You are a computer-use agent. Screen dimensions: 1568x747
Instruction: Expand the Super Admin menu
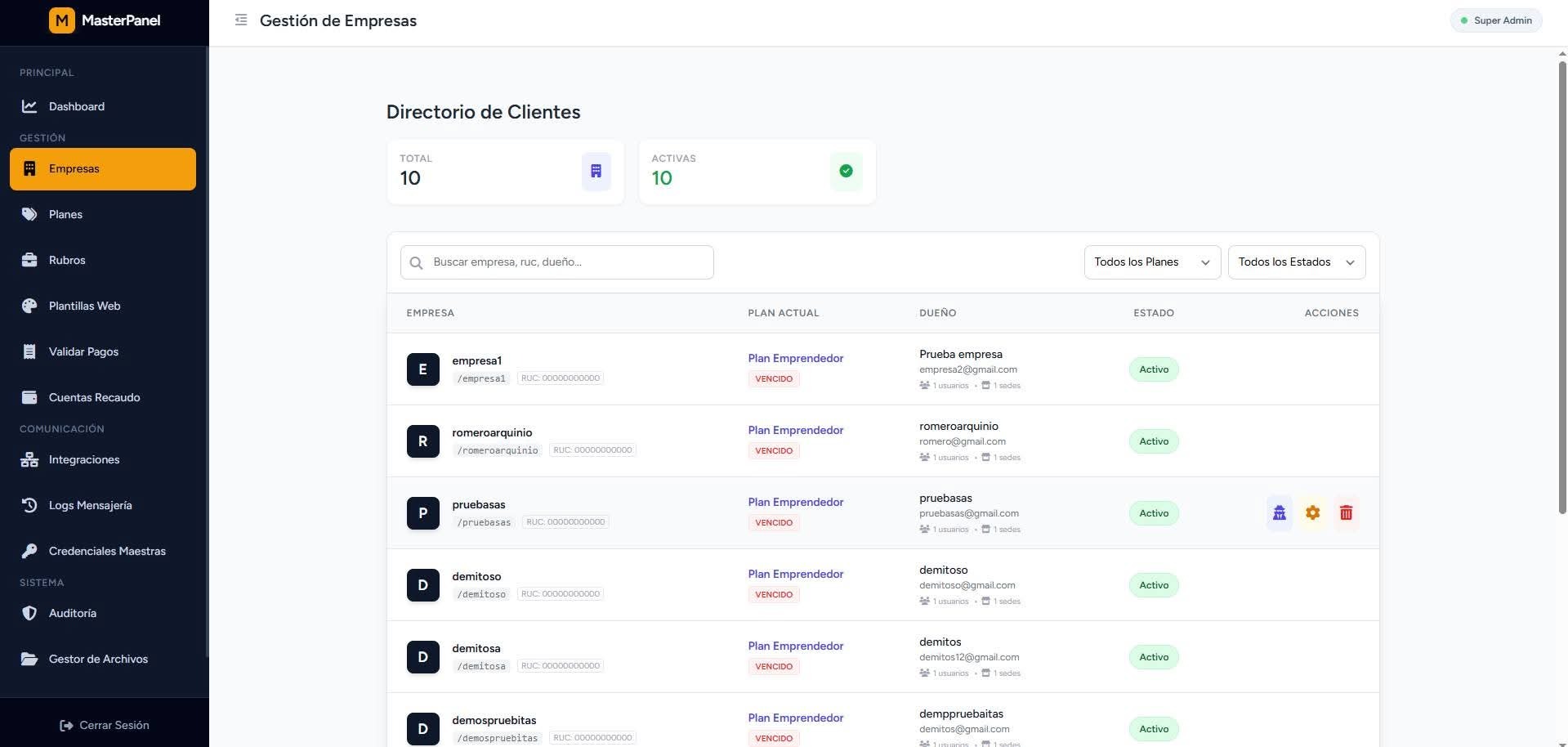(x=1496, y=20)
